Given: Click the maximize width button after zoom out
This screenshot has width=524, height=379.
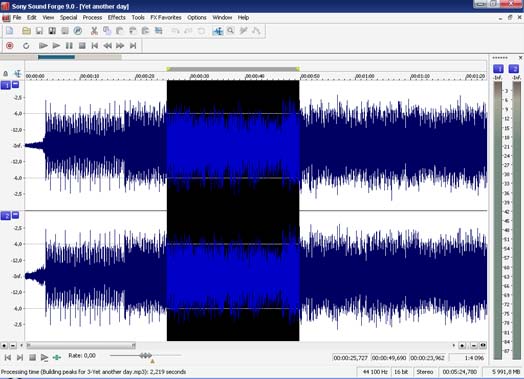Looking at the screenshot, I should [x=483, y=346].
